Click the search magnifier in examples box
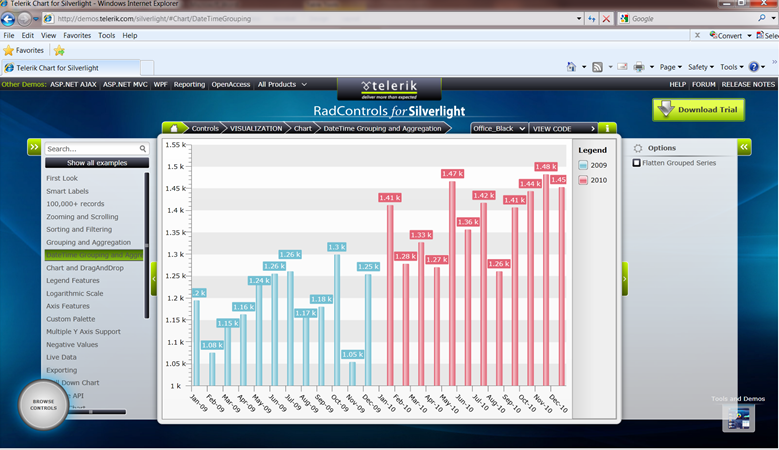Image resolution: width=779 pixels, height=450 pixels. 143,149
